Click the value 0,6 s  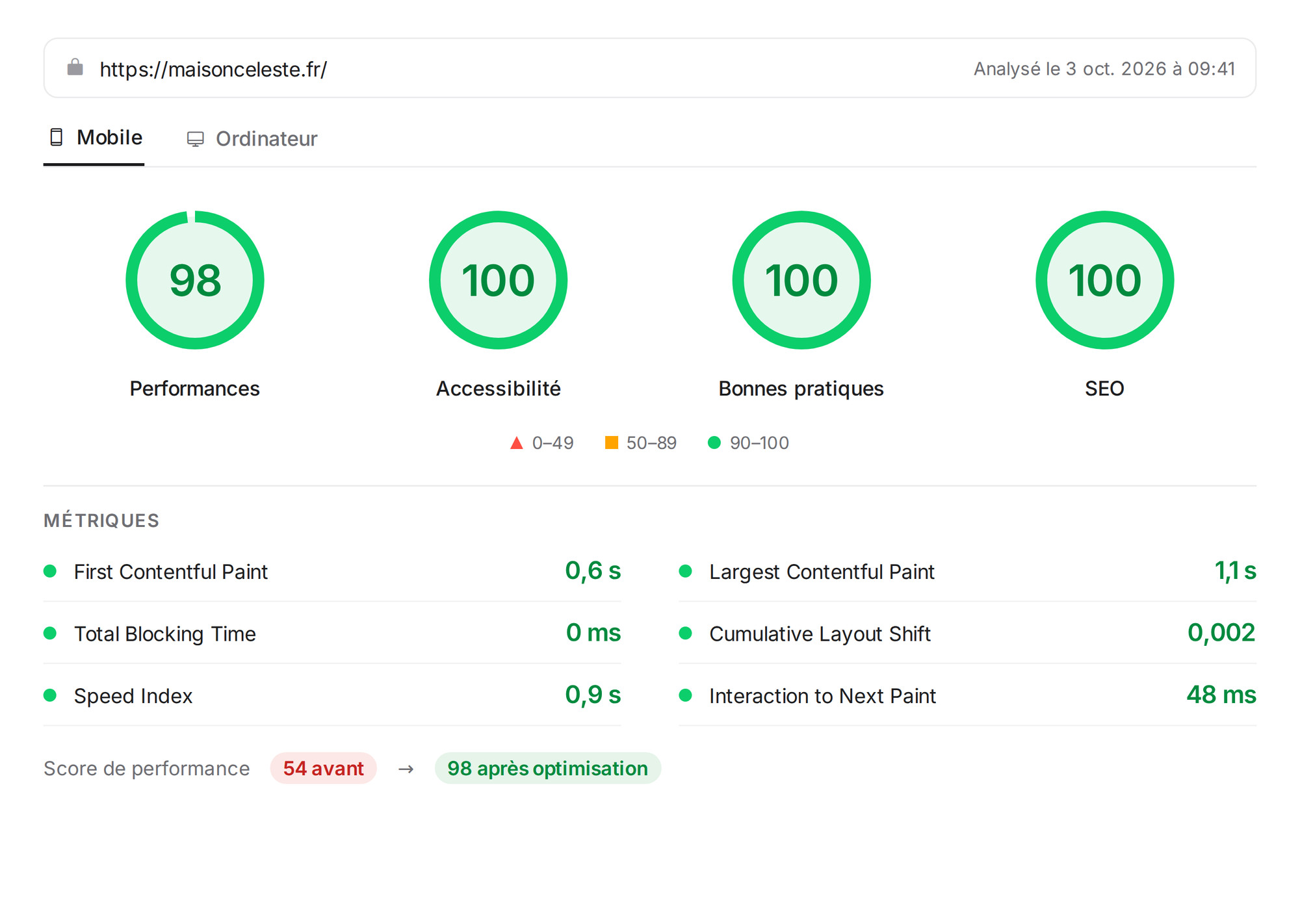pos(593,571)
